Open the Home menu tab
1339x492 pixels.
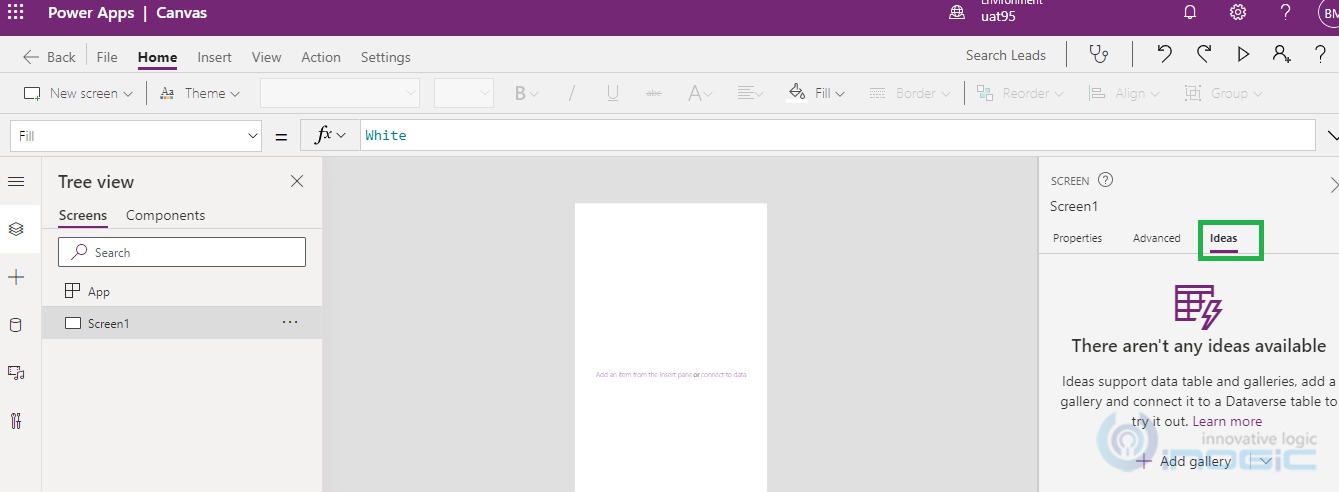pos(158,57)
